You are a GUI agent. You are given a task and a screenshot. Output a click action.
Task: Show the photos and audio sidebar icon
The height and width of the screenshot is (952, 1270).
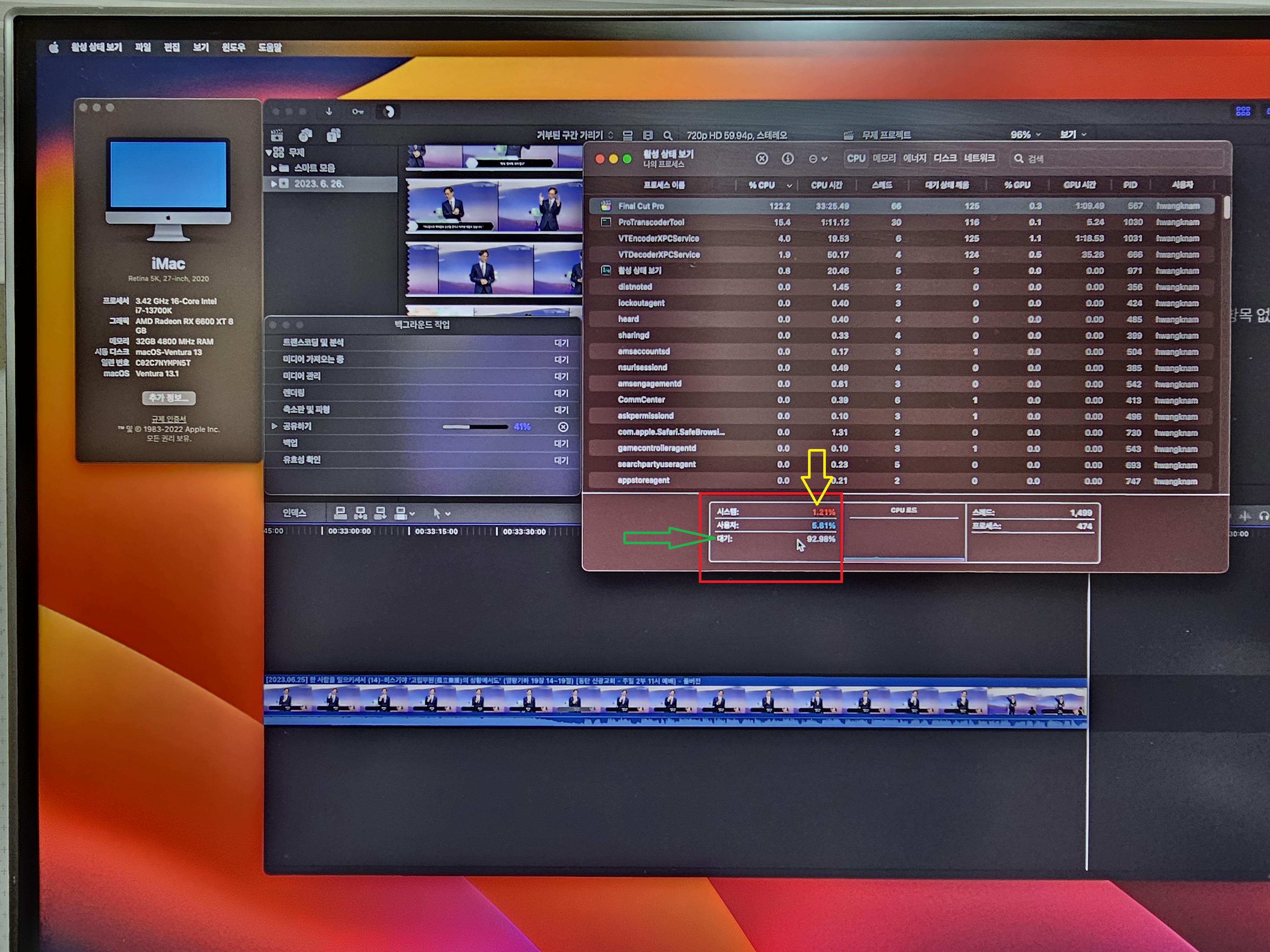point(305,136)
